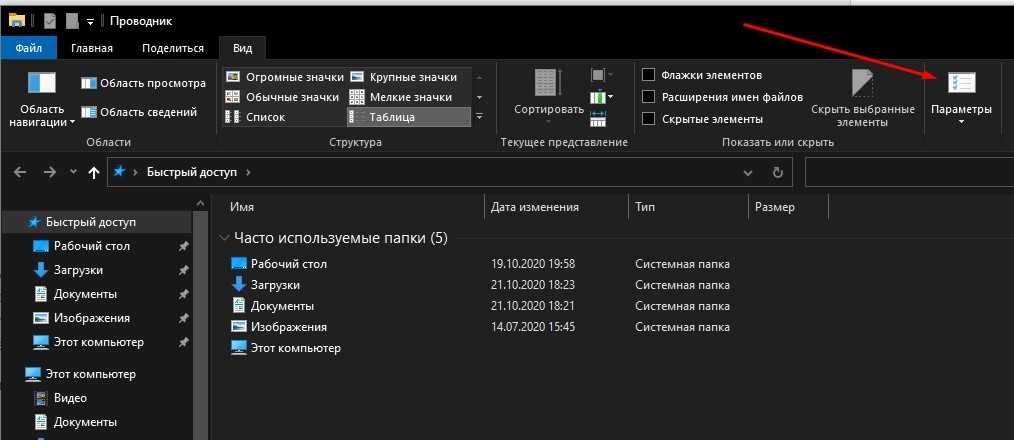This screenshot has width=1014, height=440.
Task: Switch to the Главная ribbon tab
Action: click(92, 48)
